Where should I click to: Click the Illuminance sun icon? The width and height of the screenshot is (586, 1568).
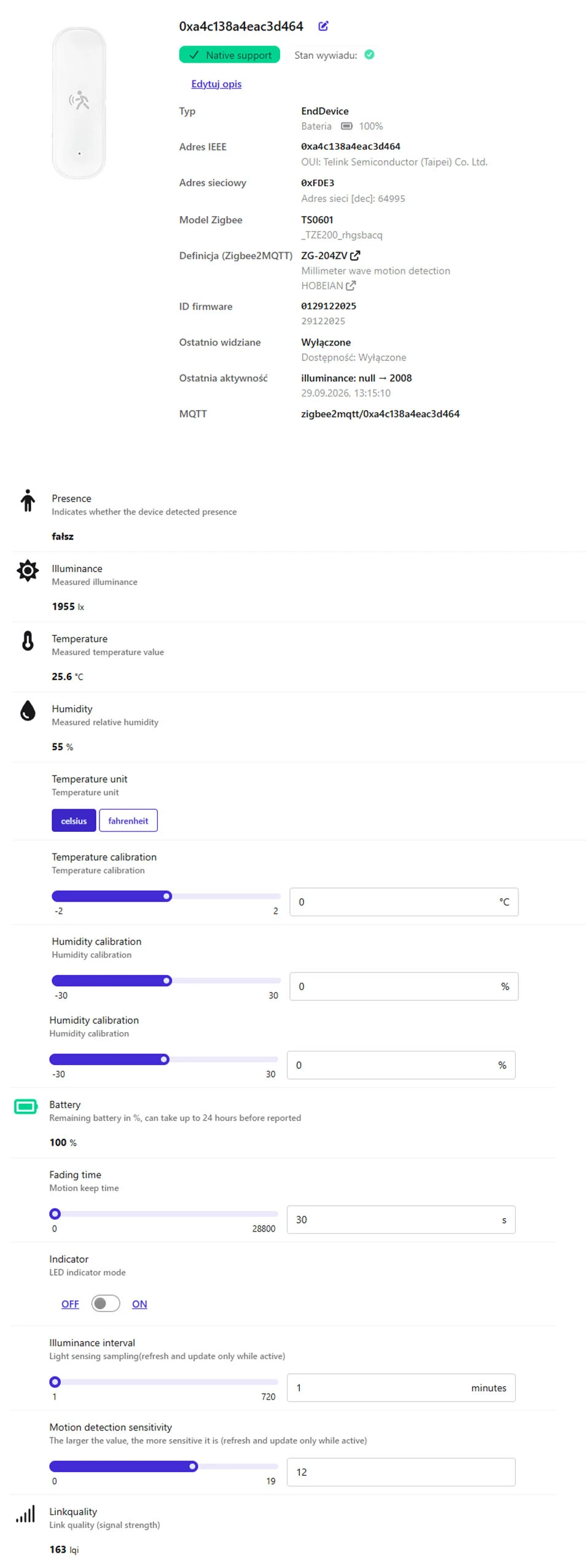[x=28, y=570]
